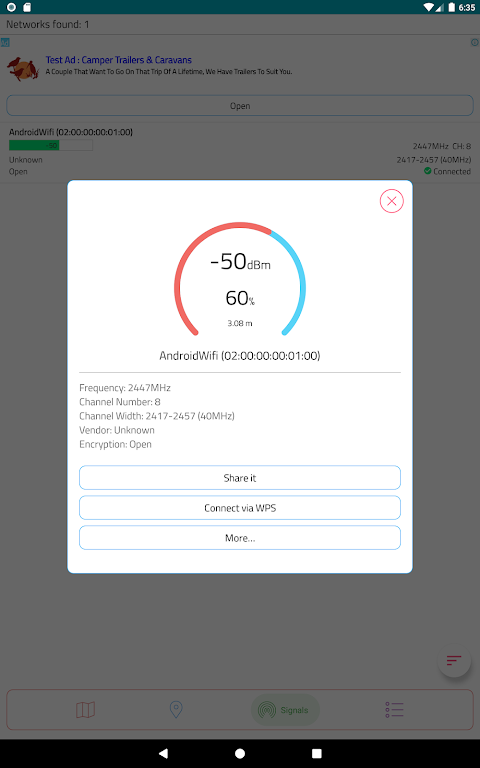480x768 pixels.
Task: Click AndroidWifi network name in background list
Action: tap(71, 132)
